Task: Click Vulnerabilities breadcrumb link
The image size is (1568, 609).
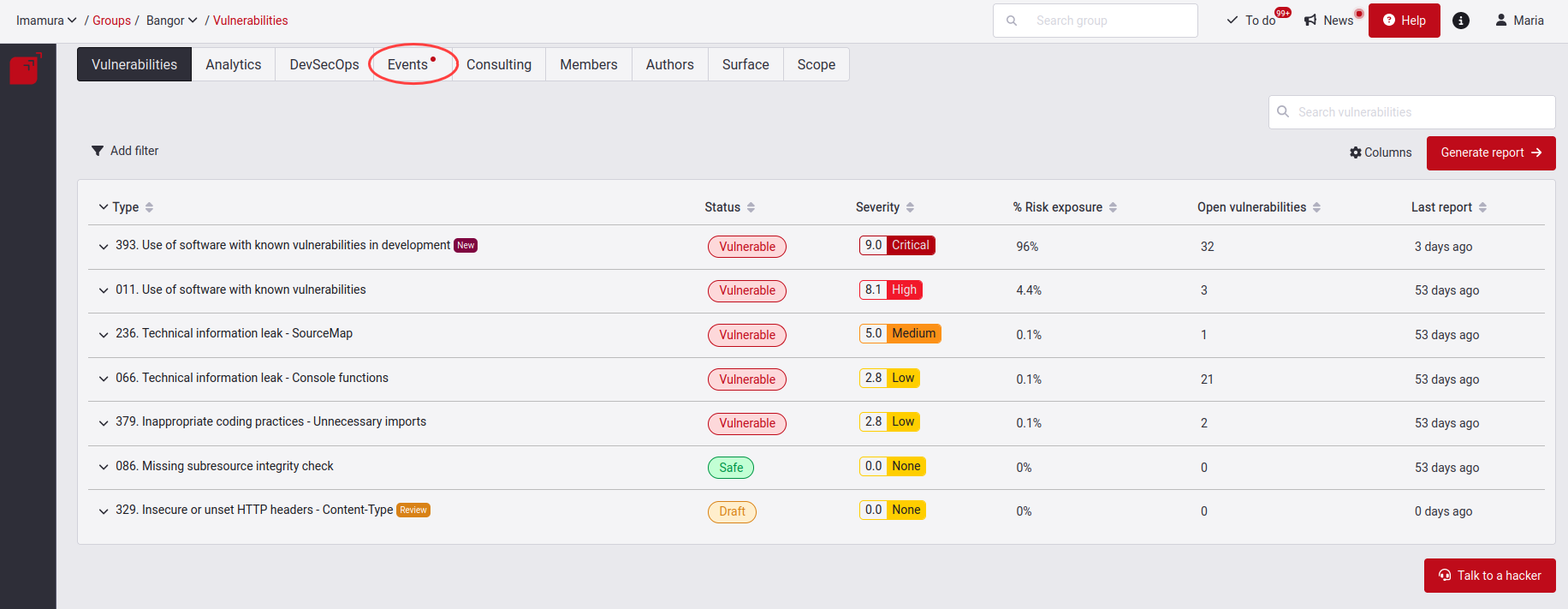Action: click(x=250, y=21)
